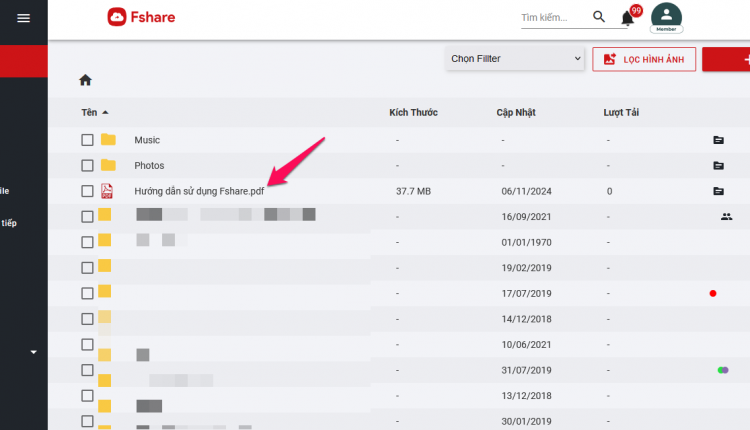Click the red plus button
This screenshot has height=430, width=750.
(726, 59)
